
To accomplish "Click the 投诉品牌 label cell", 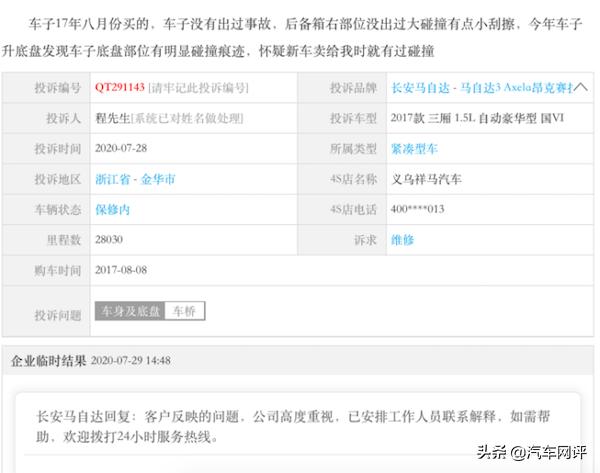I will (x=342, y=88).
